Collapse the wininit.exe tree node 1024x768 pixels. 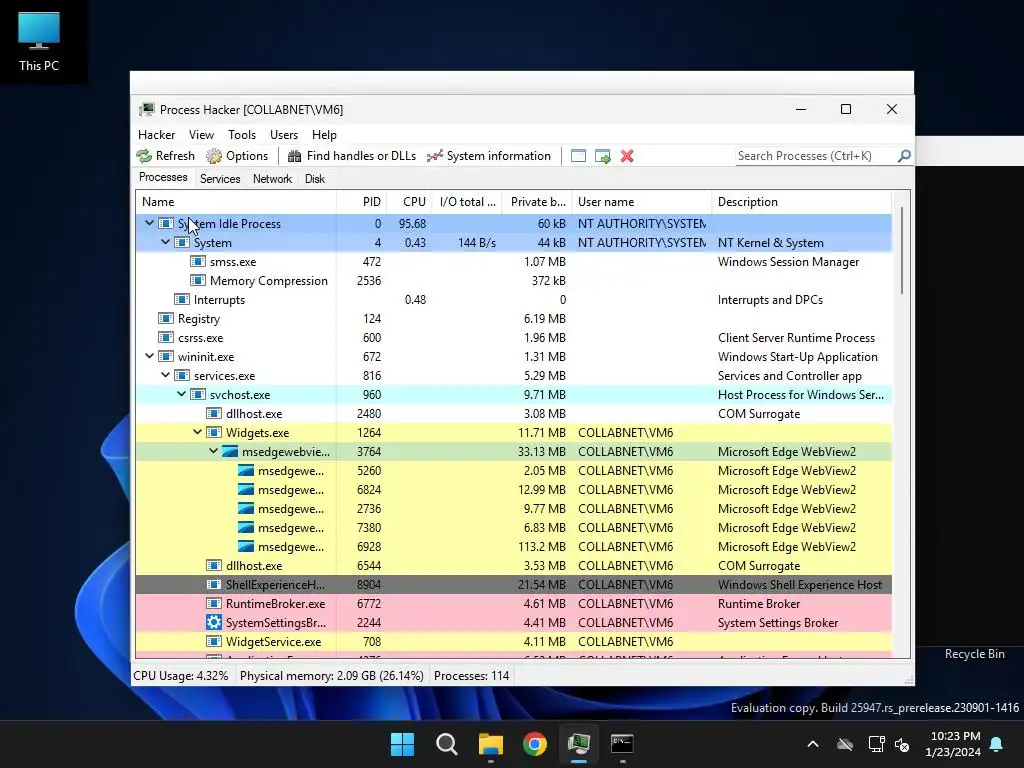coord(150,357)
